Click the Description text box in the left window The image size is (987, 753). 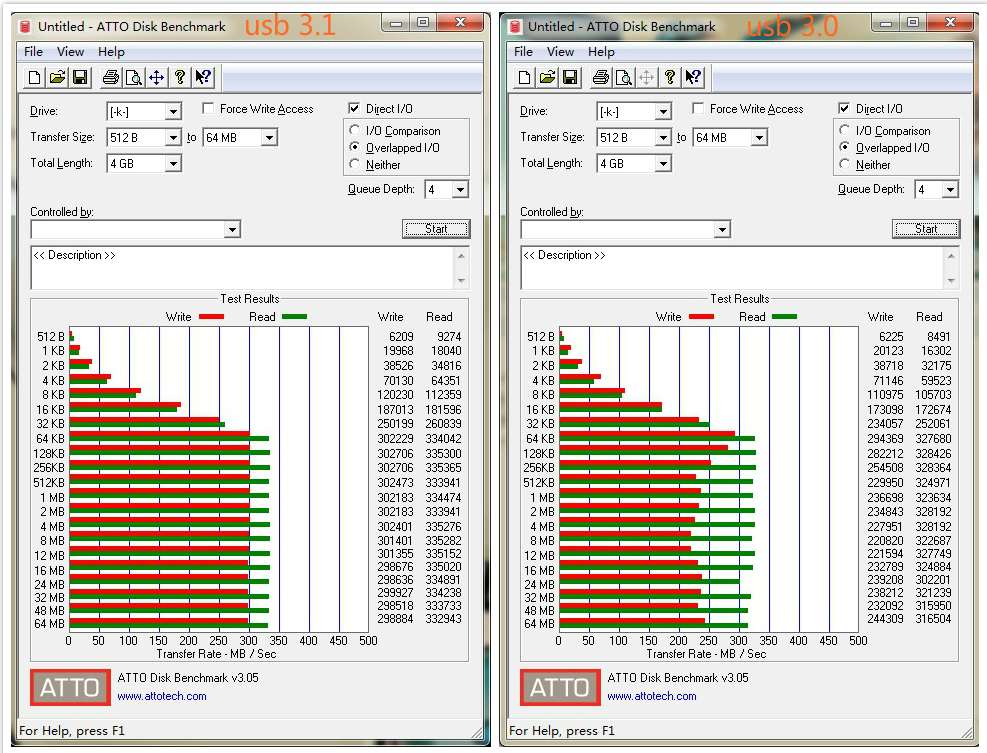(240, 268)
